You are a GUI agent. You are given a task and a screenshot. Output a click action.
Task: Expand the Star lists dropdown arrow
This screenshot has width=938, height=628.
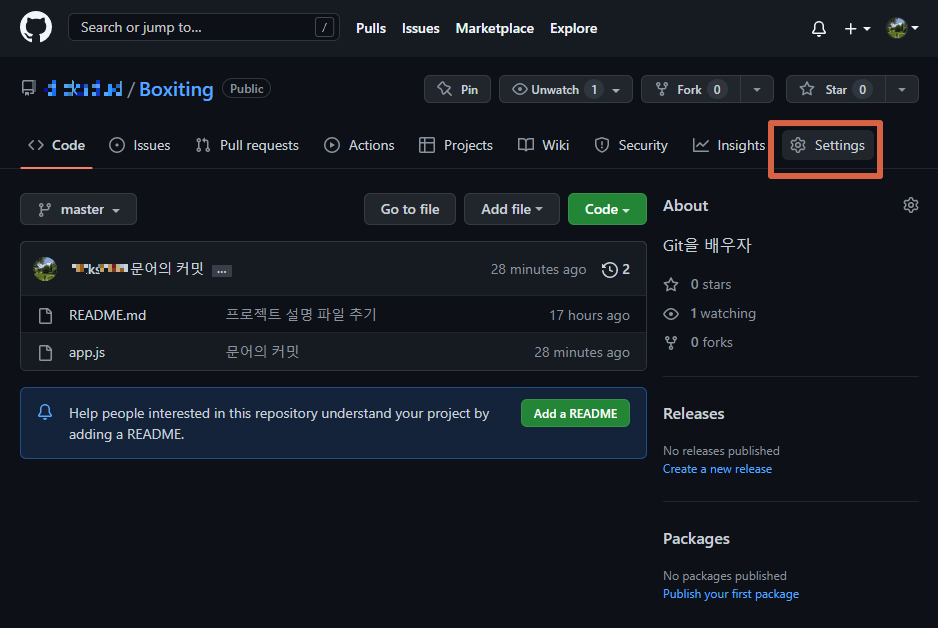coord(902,90)
